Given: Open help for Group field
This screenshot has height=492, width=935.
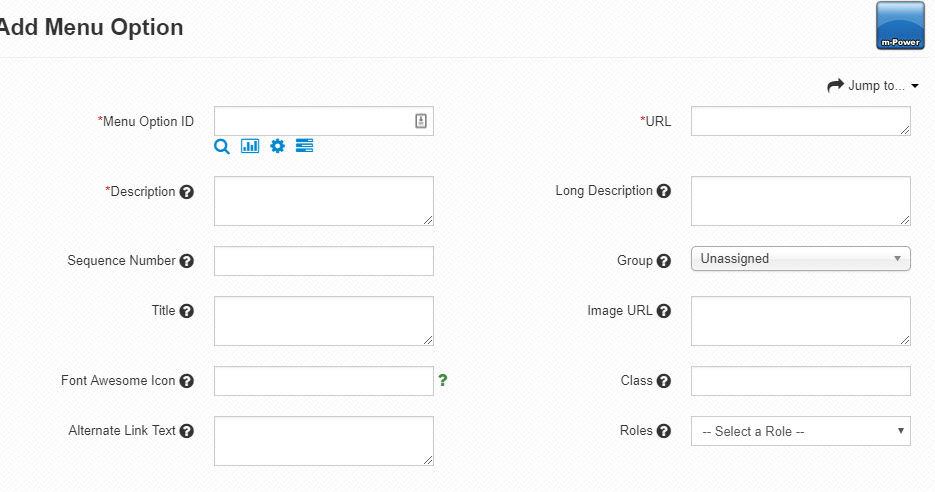Looking at the screenshot, I should 664,261.
